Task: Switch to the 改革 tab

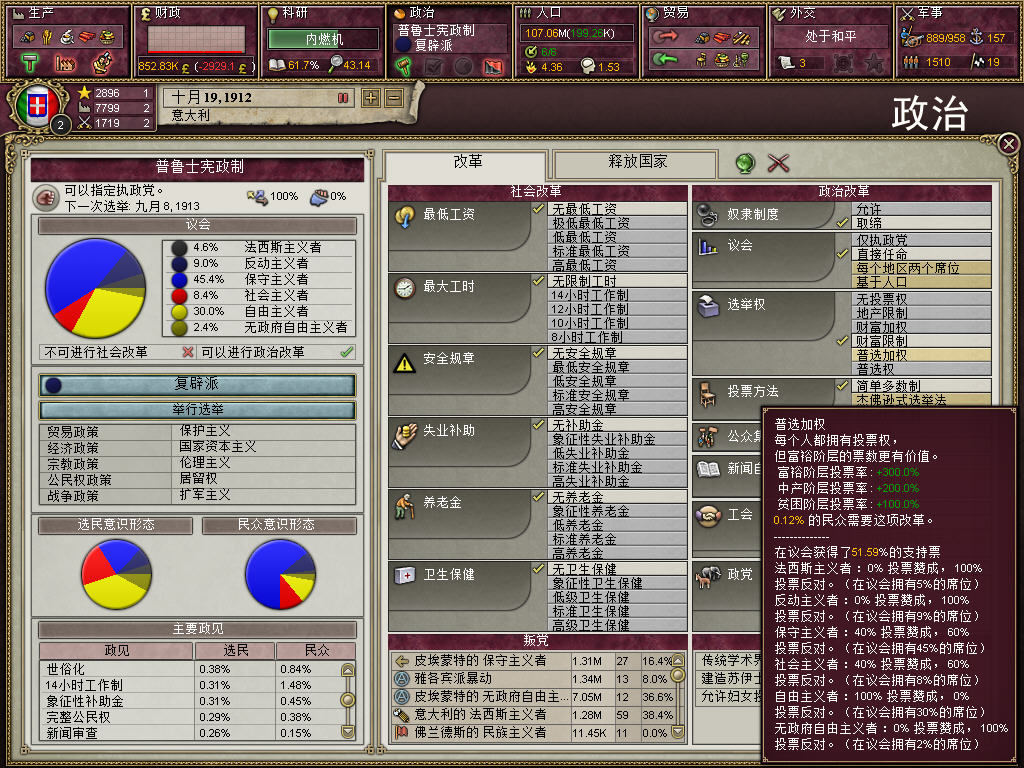Action: [x=468, y=163]
